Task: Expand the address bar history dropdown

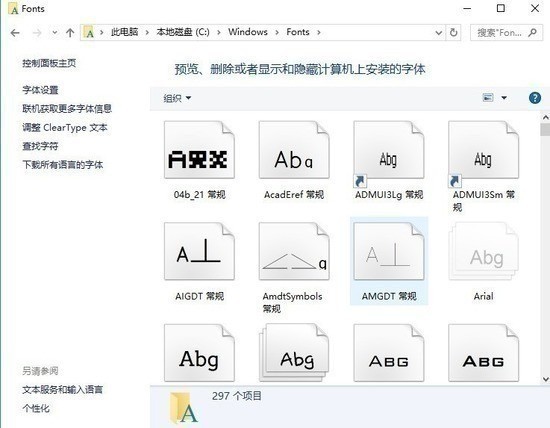Action: [438, 33]
